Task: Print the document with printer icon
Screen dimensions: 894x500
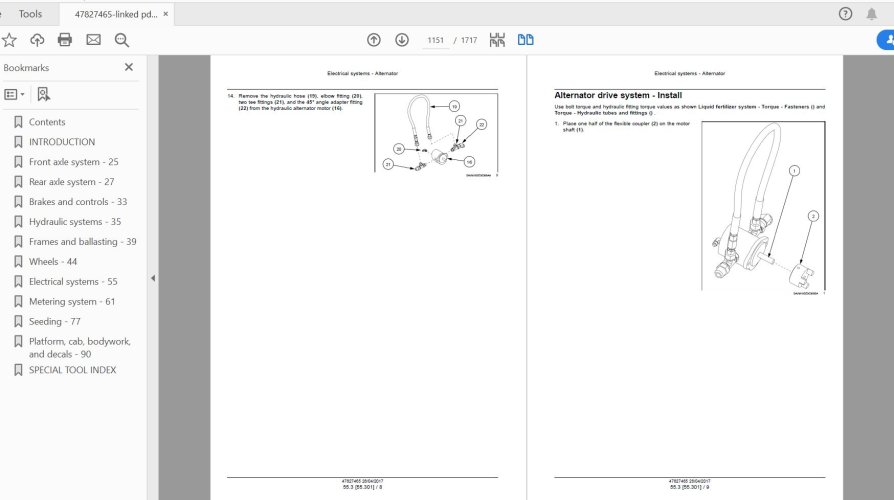Action: point(65,40)
